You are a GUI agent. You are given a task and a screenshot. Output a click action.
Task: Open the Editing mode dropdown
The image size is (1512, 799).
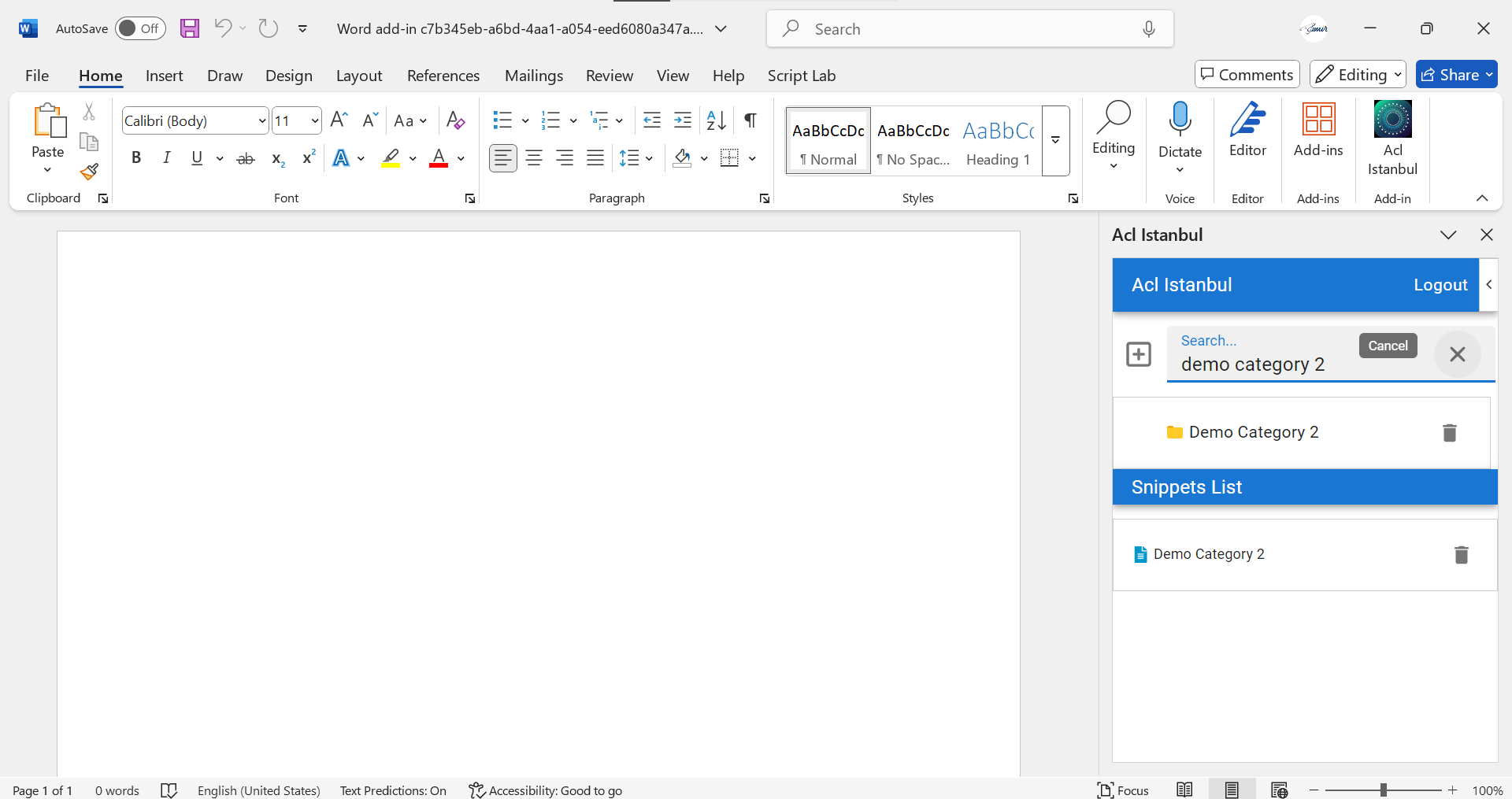pos(1358,75)
